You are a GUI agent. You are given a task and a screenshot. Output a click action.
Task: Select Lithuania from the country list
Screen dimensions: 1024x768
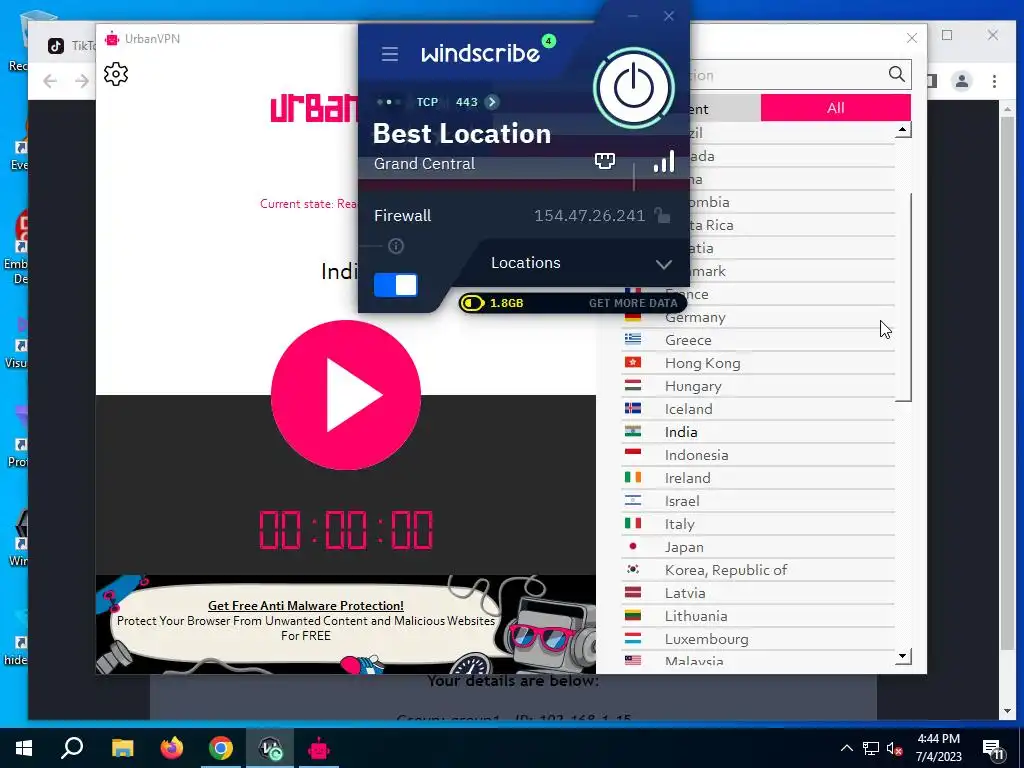(758, 616)
